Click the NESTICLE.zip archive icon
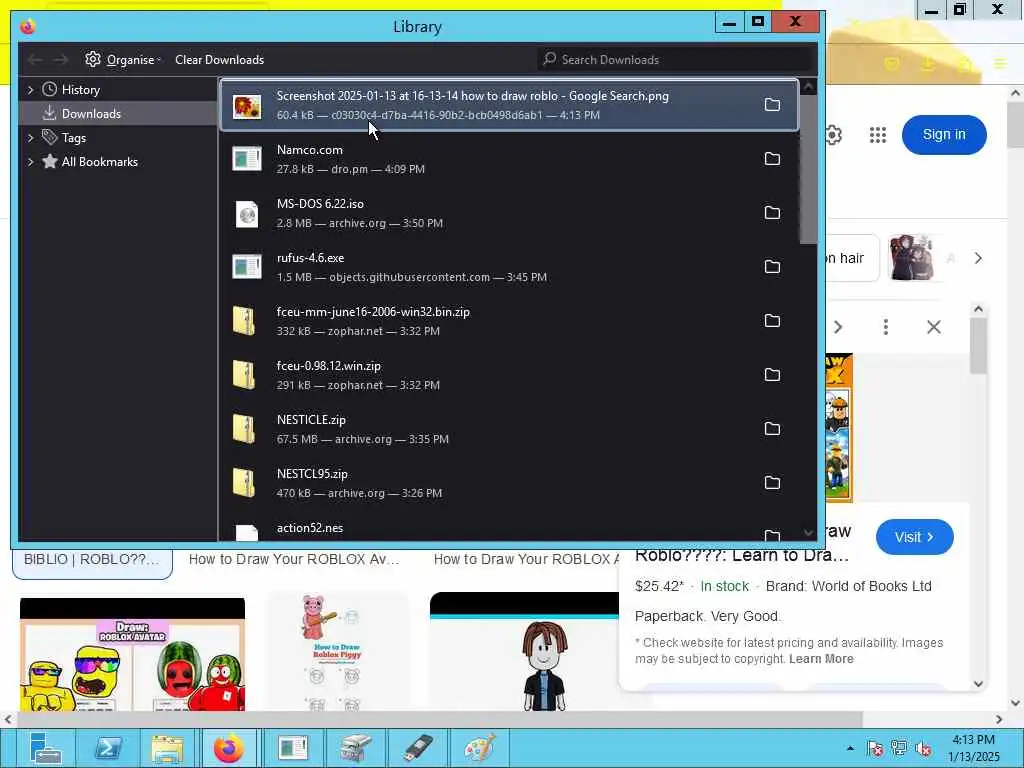 244,429
